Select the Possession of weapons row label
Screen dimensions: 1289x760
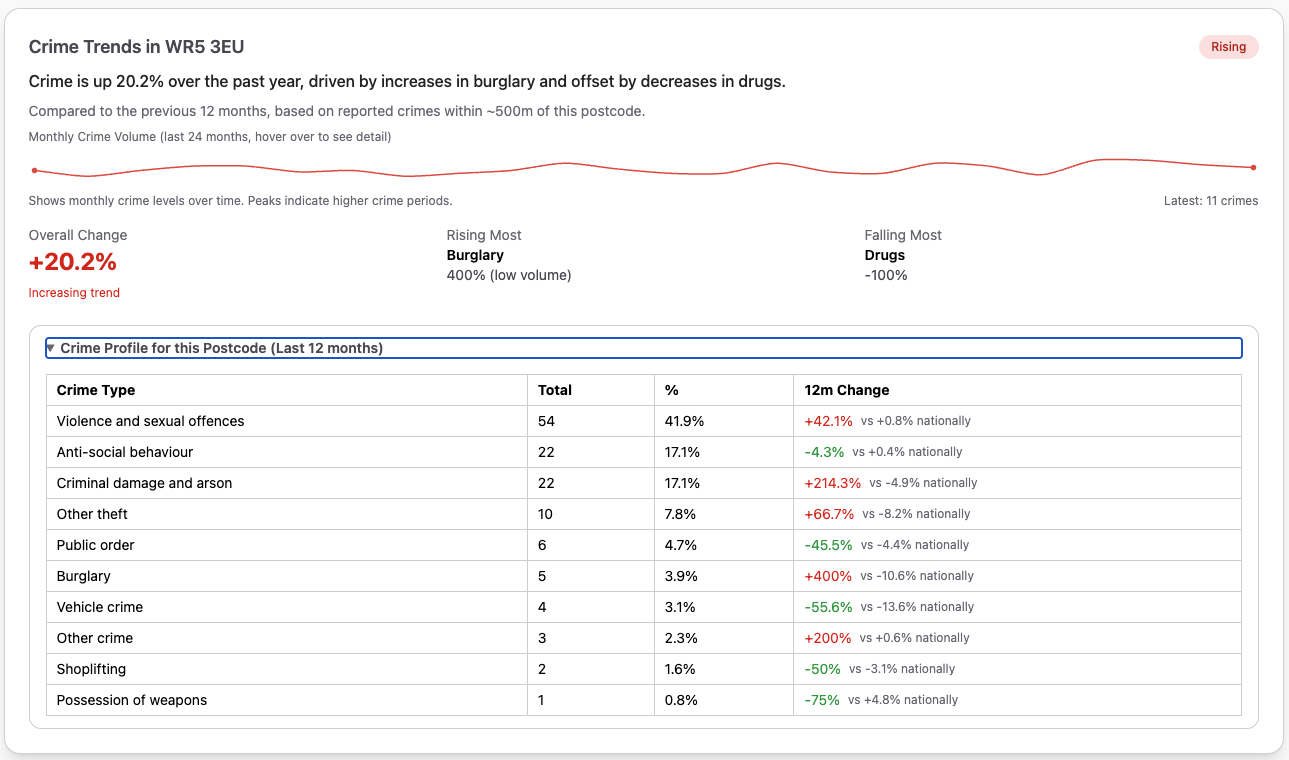pos(132,700)
